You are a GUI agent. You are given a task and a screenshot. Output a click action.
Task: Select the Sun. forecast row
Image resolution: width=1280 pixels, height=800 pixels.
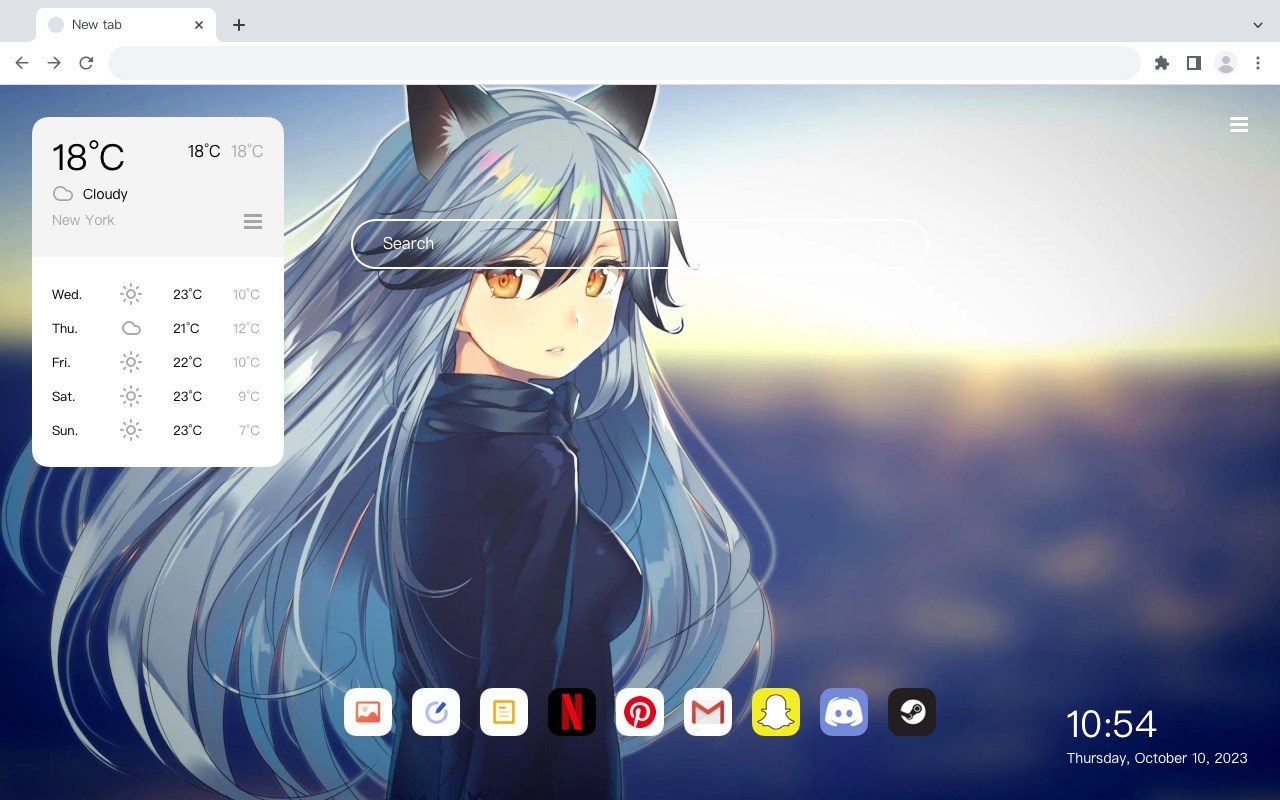coord(158,430)
